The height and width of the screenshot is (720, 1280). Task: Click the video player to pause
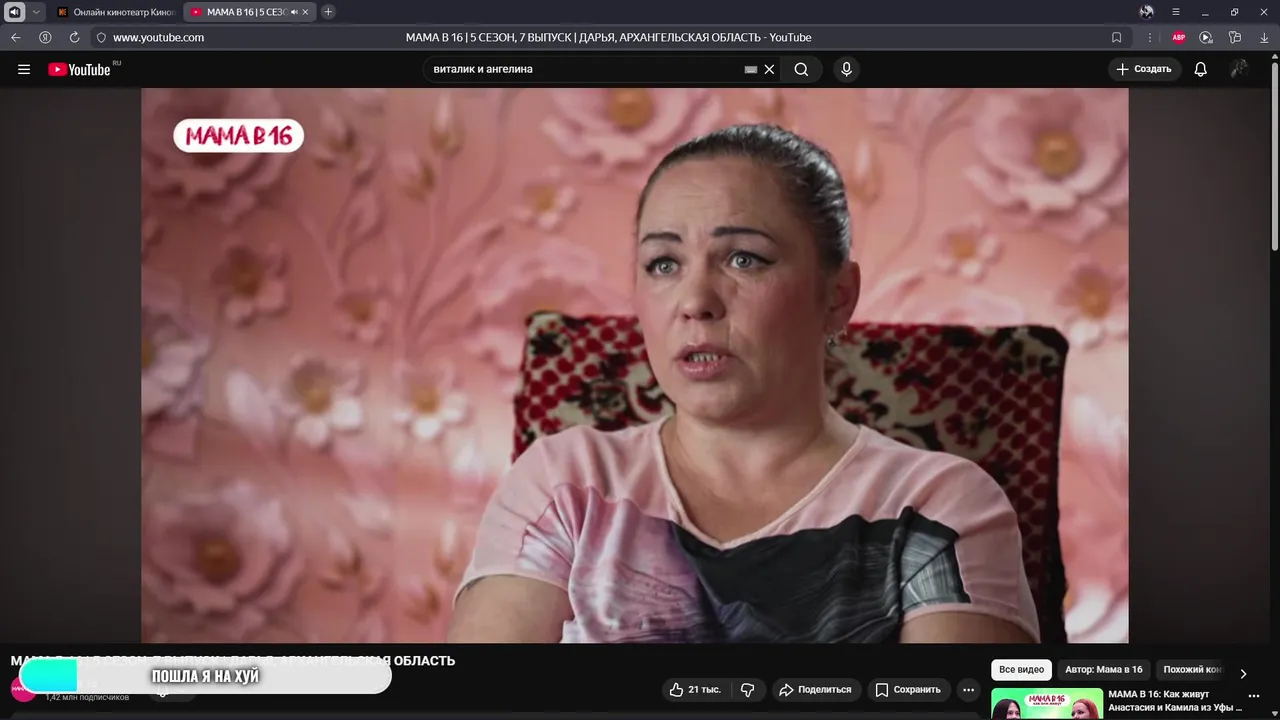pos(634,365)
